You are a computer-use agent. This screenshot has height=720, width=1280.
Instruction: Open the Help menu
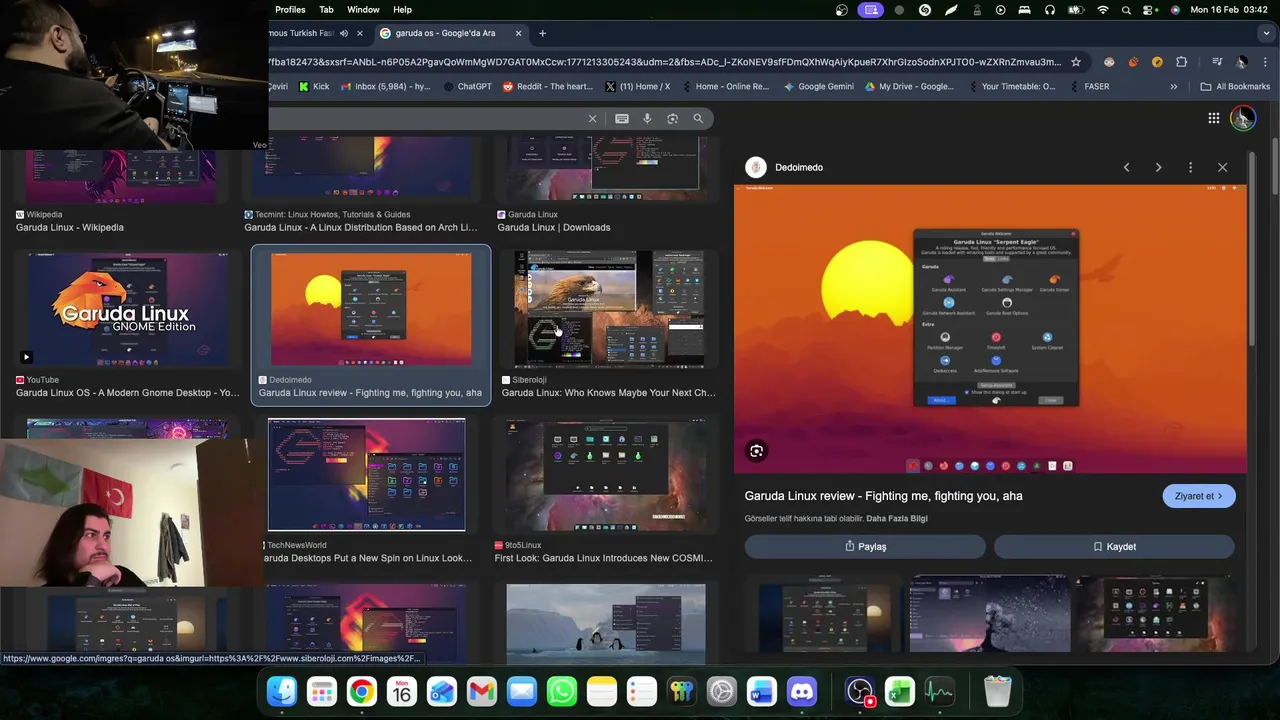(402, 10)
